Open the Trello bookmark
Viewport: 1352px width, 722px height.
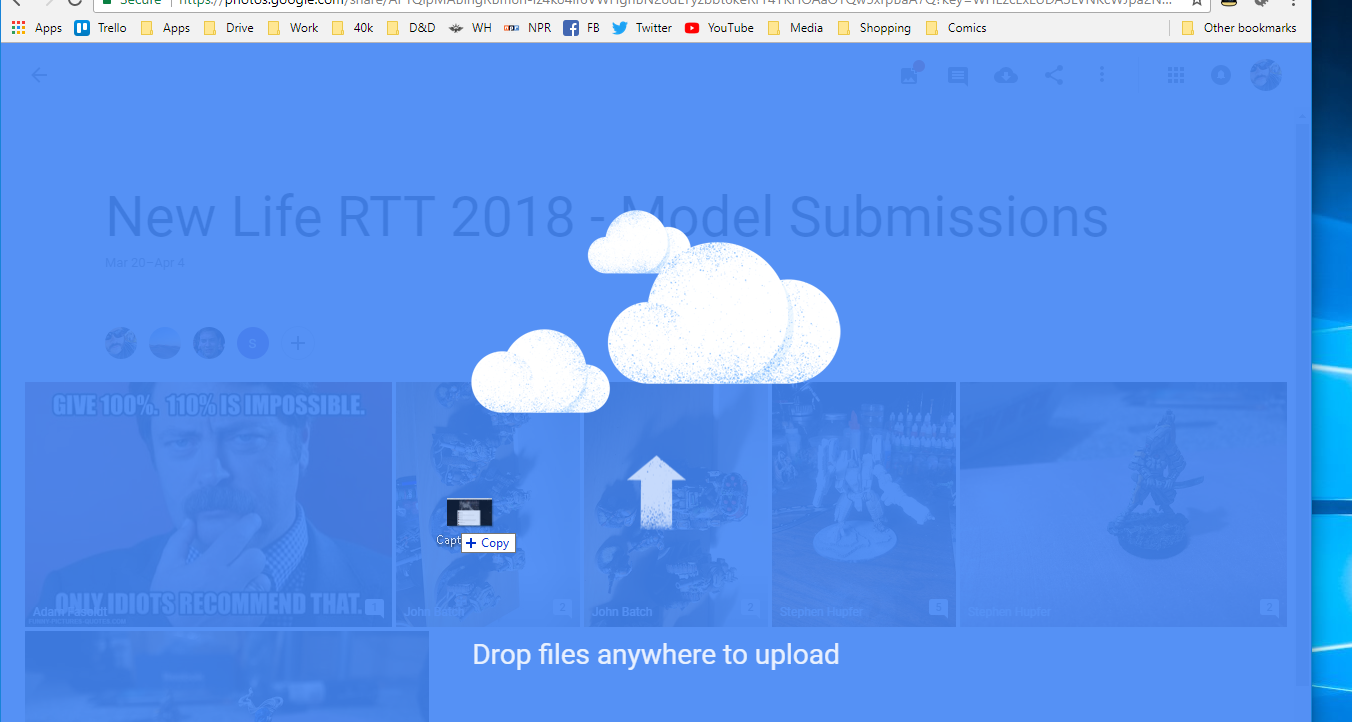coord(101,28)
